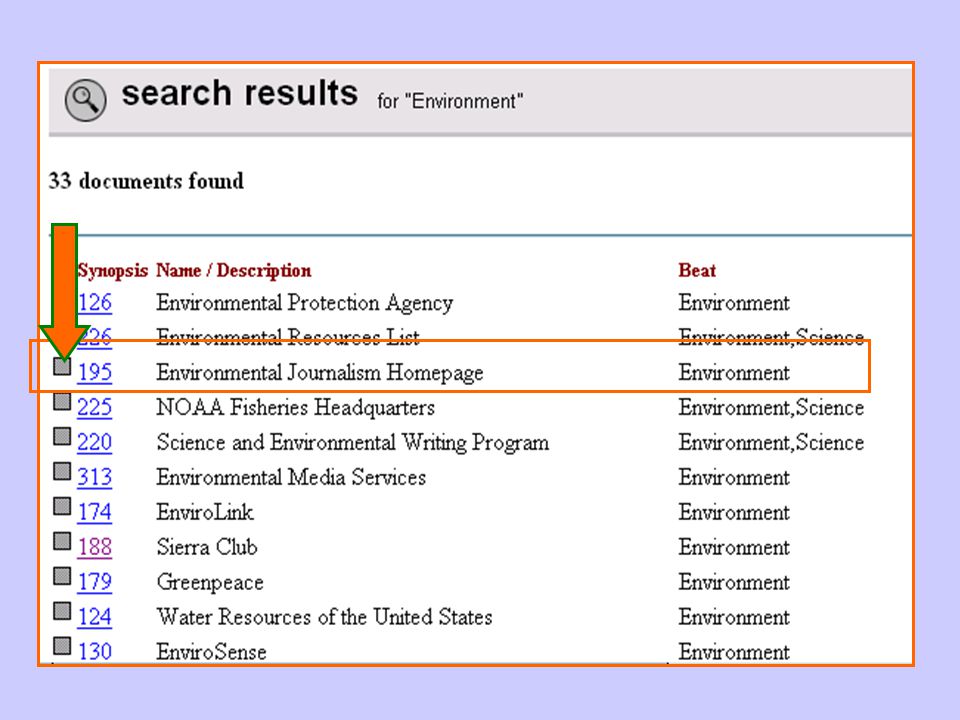Click NOAA Fisheries Headquarters text
This screenshot has height=720, width=960.
click(295, 407)
